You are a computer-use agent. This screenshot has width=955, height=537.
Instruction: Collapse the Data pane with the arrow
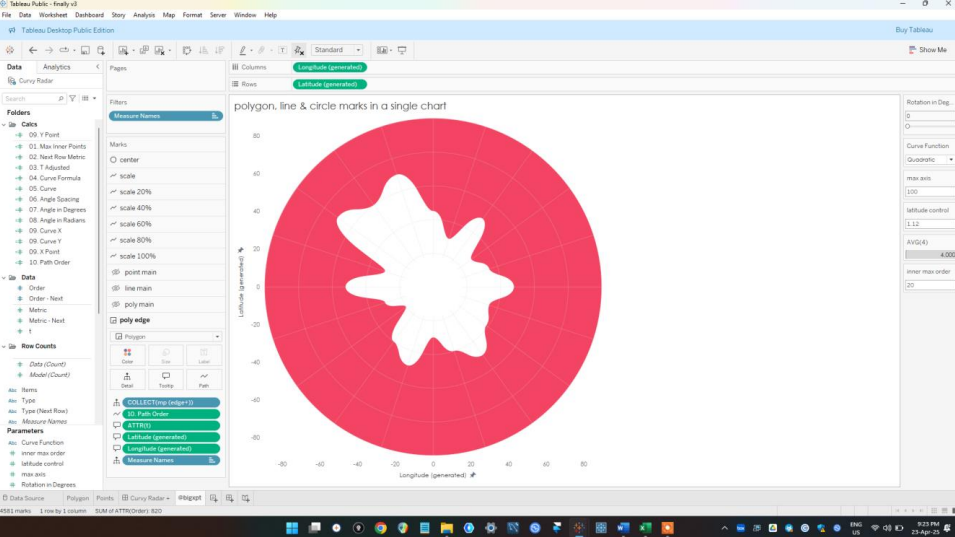pos(97,67)
